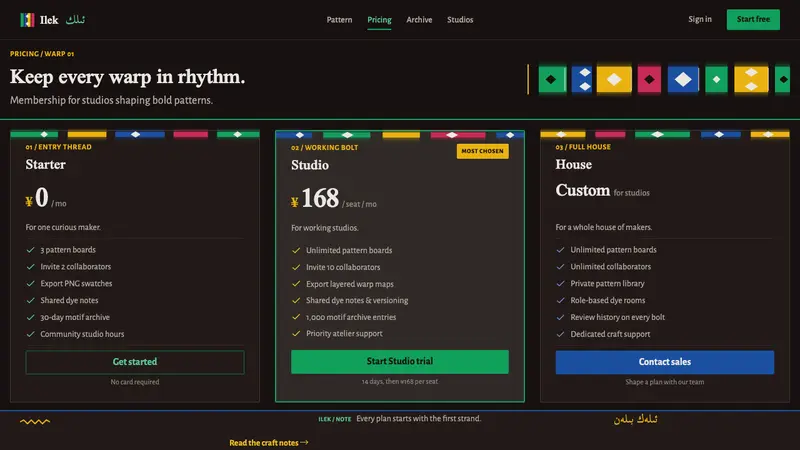The image size is (800, 450).
Task: Click check icon beside Review history on every bolt
Action: (560, 317)
